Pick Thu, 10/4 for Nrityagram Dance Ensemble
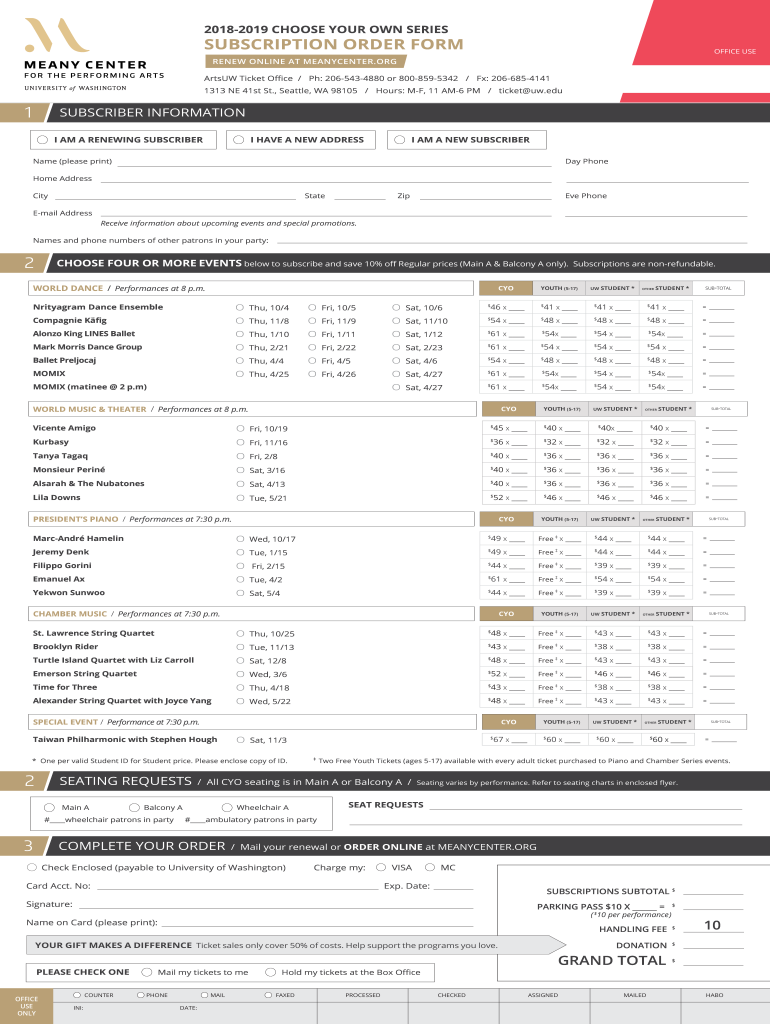 coord(240,307)
